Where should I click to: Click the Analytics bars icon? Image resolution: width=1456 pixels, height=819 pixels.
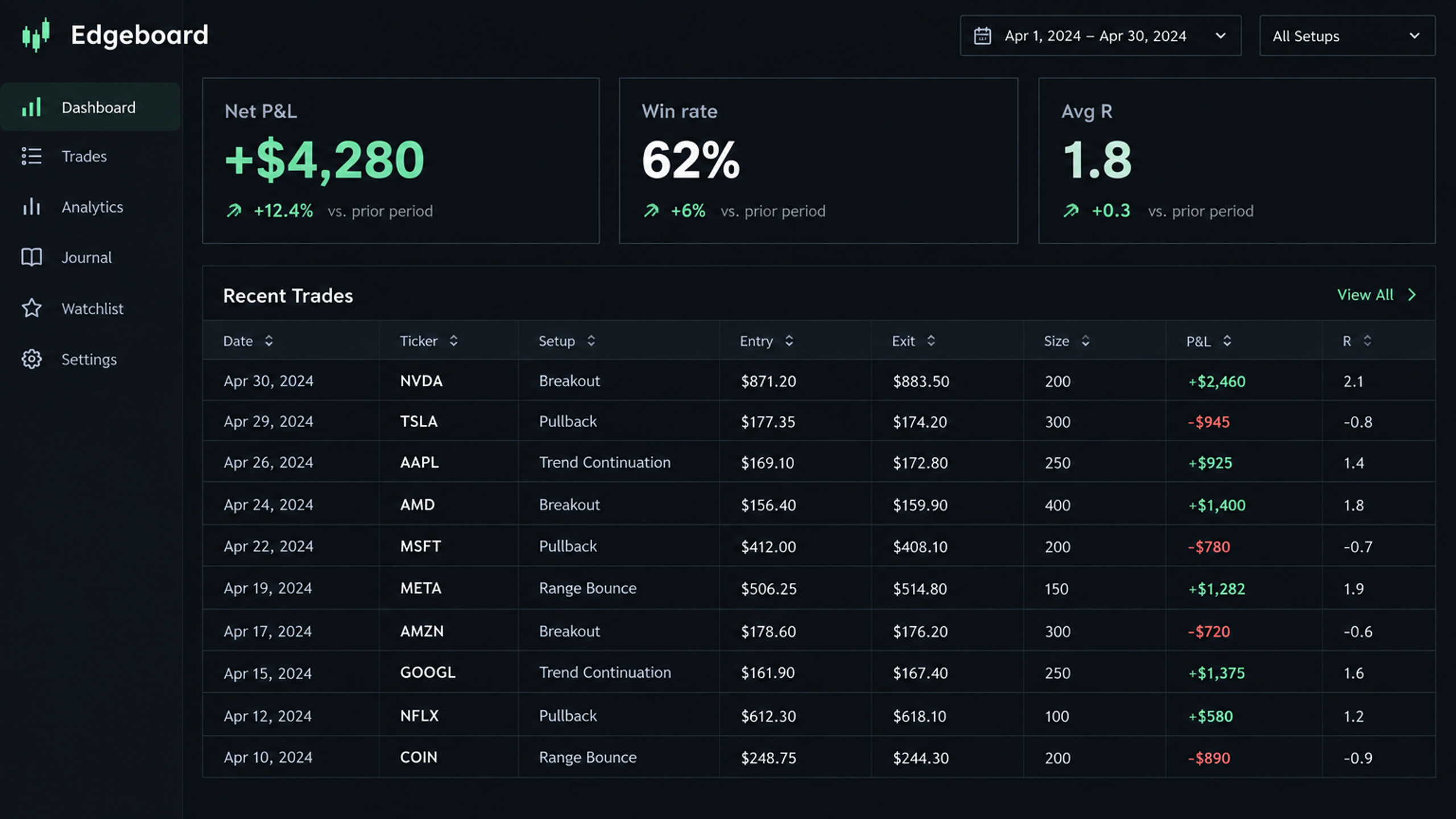point(31,206)
